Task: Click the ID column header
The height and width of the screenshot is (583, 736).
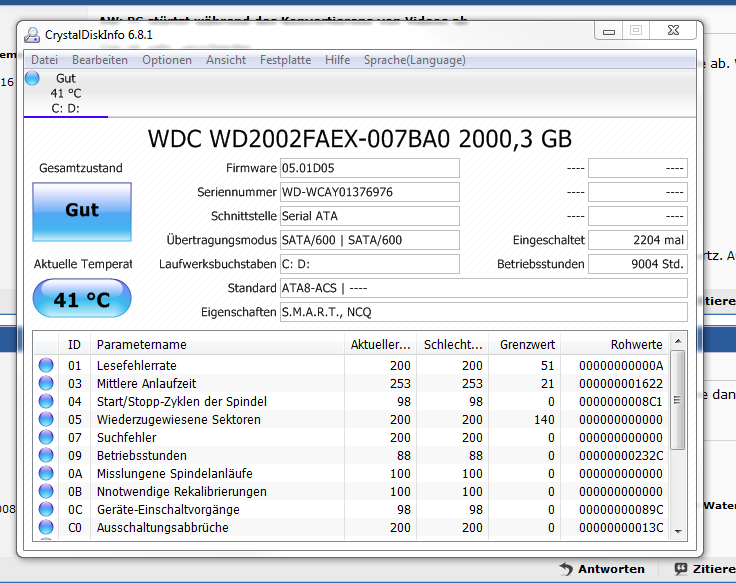Action: [75, 345]
